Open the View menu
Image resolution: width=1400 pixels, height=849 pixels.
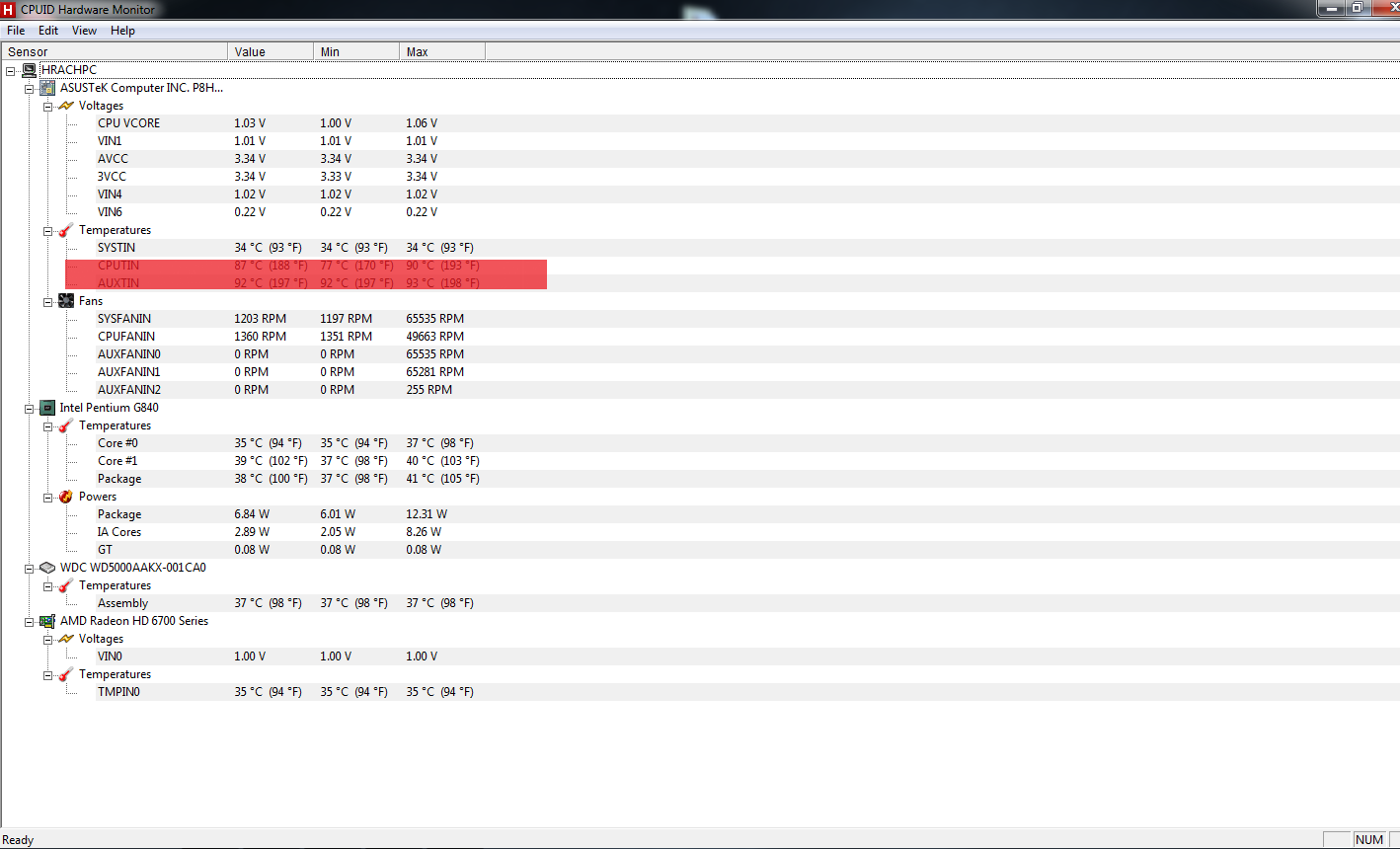[85, 31]
